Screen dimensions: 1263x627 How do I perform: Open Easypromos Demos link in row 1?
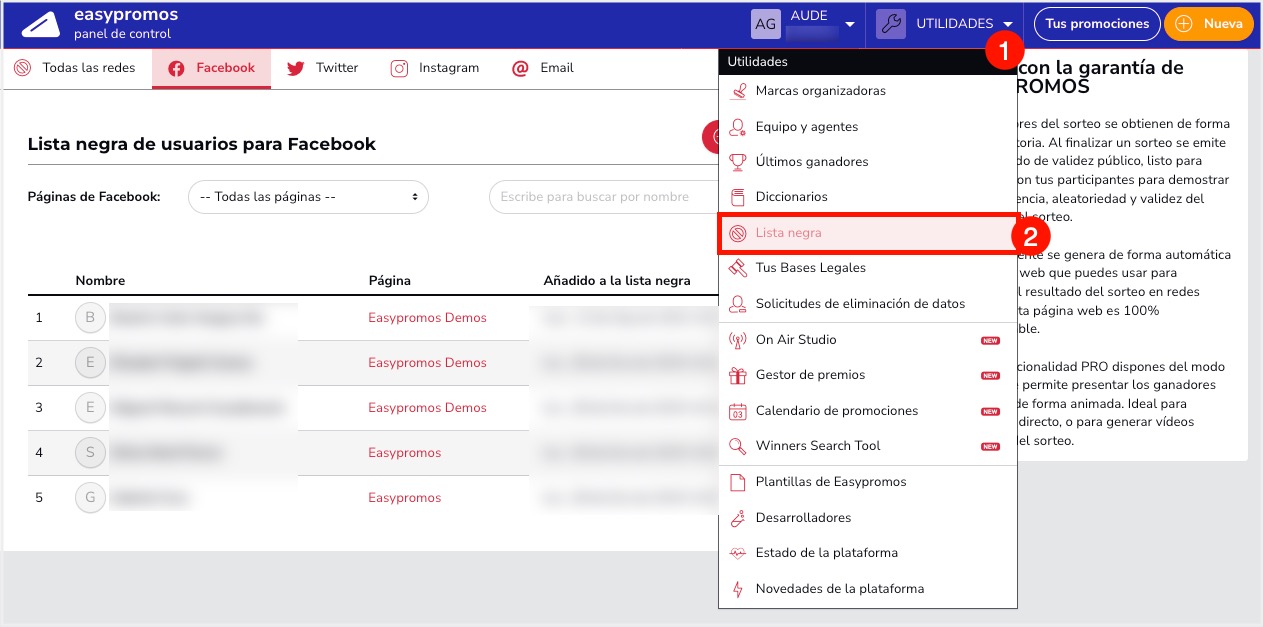coord(427,318)
